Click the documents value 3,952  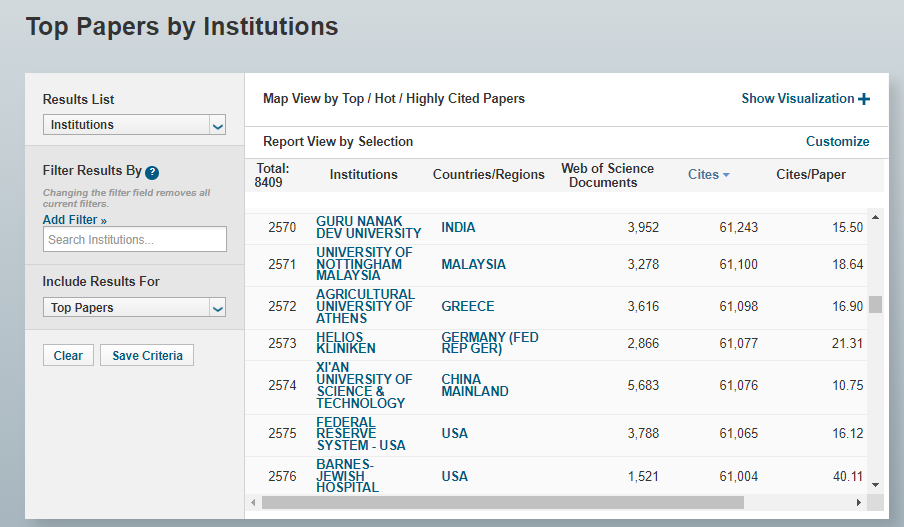tap(643, 227)
